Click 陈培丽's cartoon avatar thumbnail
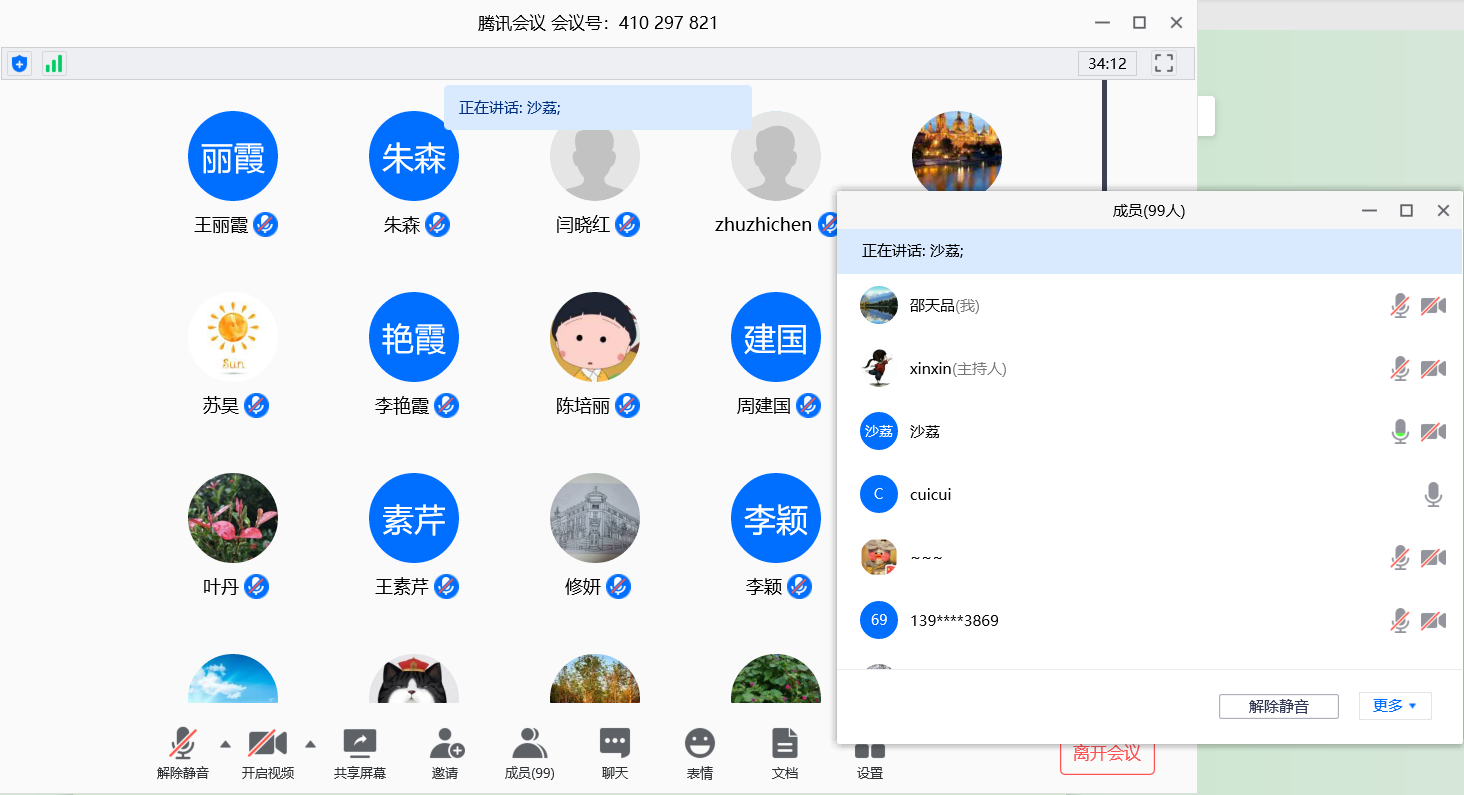The image size is (1464, 795). pyautogui.click(x=595, y=337)
